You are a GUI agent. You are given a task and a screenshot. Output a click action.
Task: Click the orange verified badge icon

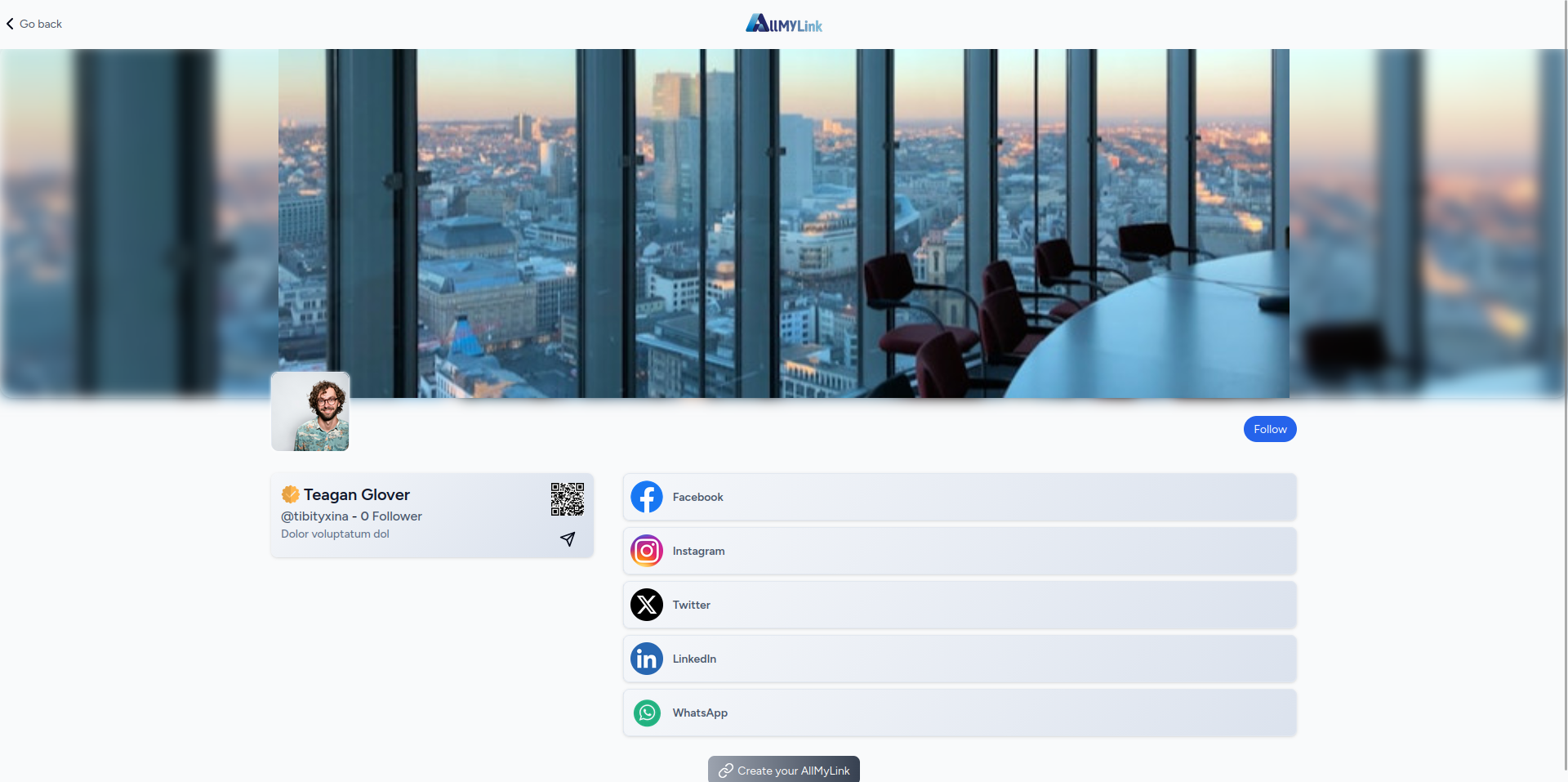(290, 494)
